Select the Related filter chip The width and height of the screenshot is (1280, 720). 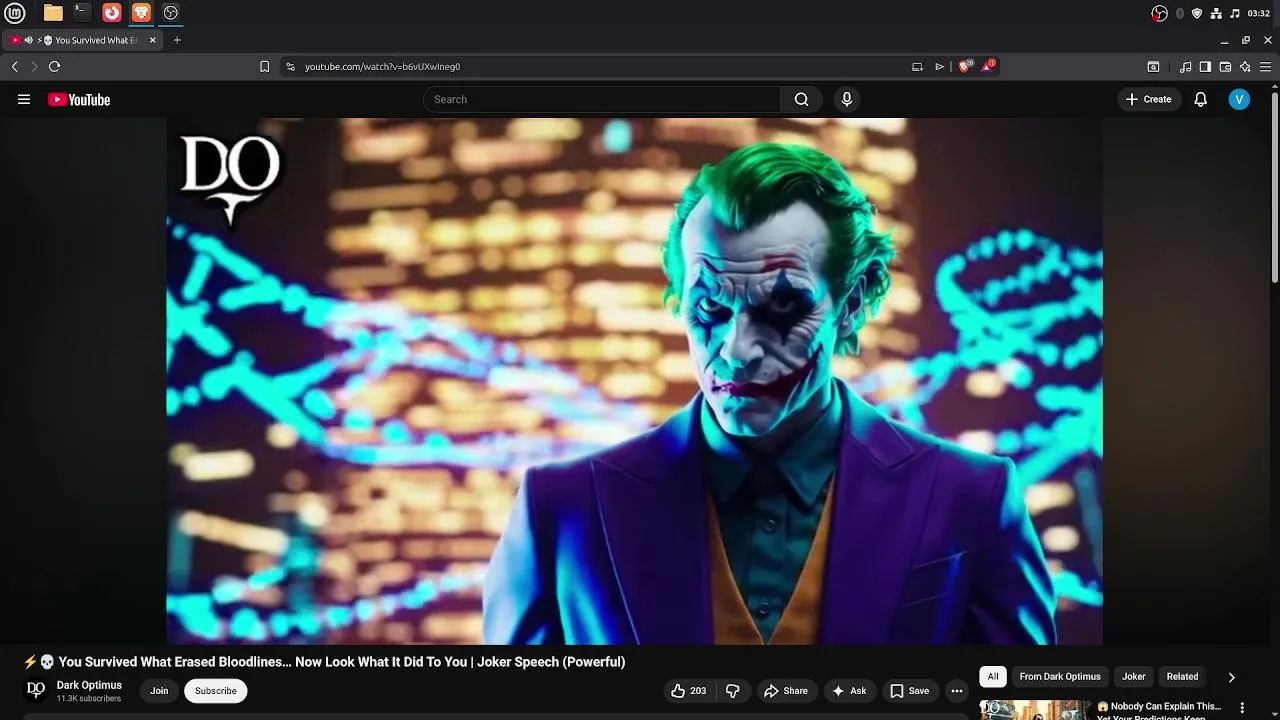point(1182,677)
